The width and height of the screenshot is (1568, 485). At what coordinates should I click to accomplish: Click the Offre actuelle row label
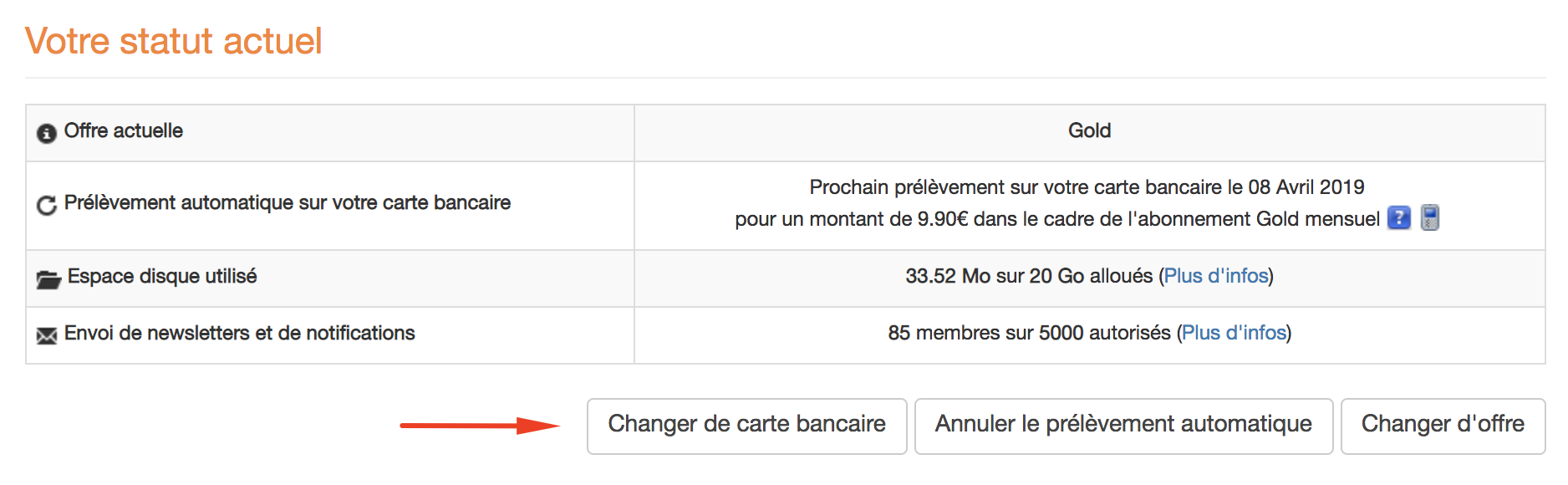click(124, 130)
